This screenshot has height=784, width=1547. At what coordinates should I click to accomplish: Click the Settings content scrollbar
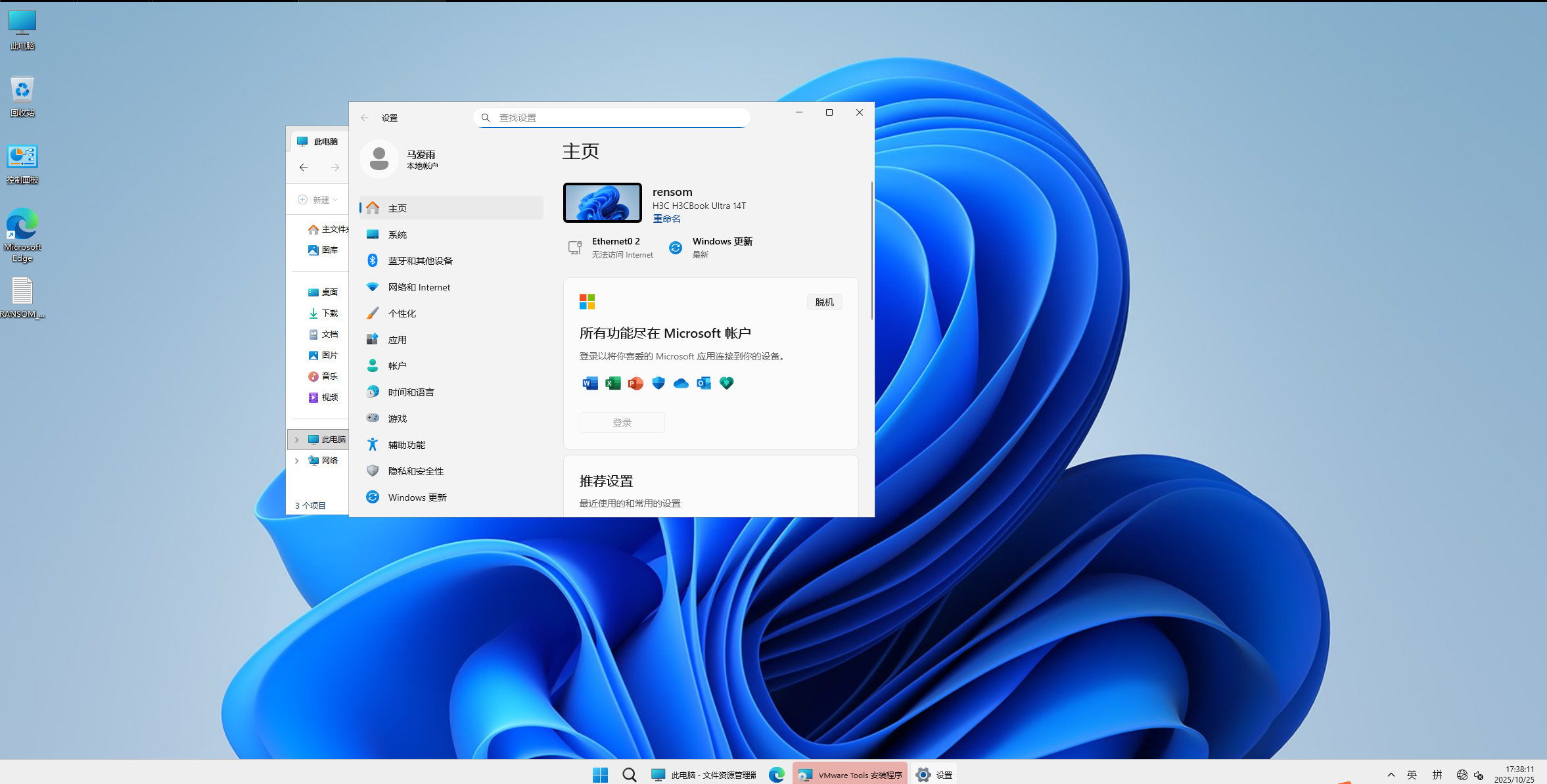[871, 250]
